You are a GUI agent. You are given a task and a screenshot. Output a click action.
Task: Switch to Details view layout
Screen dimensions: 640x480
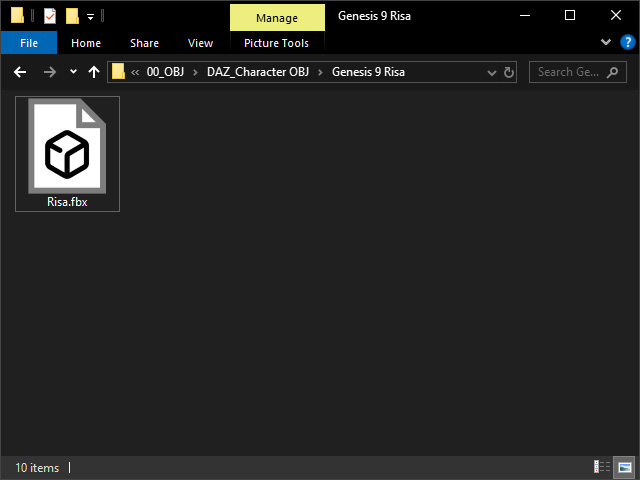pyautogui.click(x=602, y=466)
